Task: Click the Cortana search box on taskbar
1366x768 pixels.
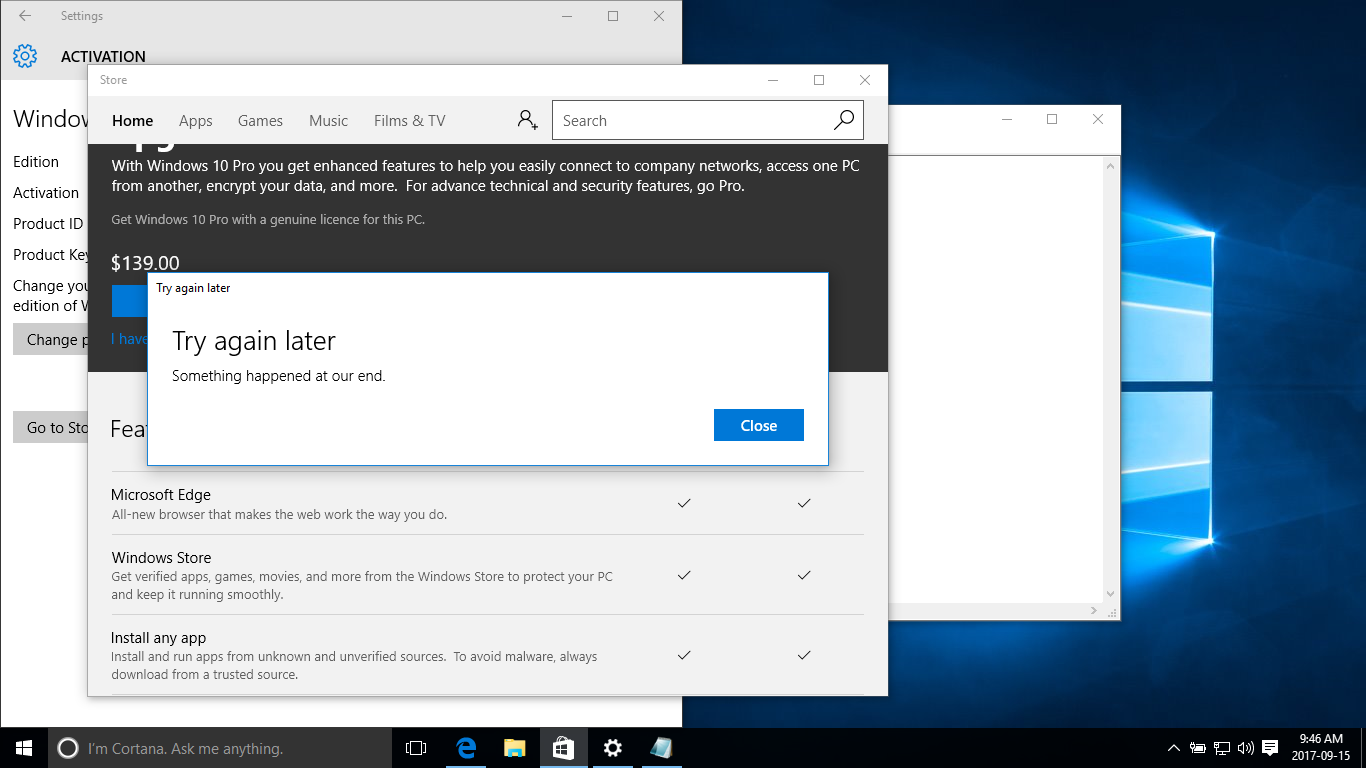Action: (x=220, y=748)
